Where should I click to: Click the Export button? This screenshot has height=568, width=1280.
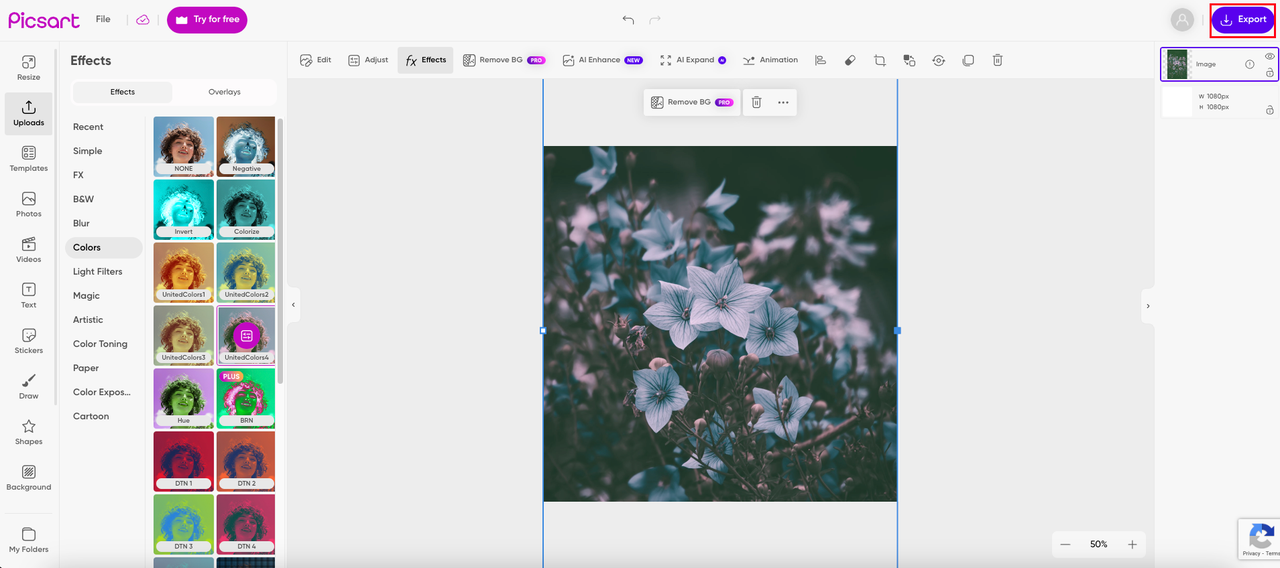[x=1242, y=20]
